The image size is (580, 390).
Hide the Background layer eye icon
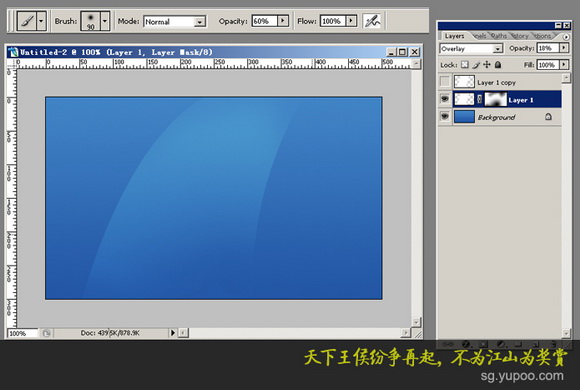(x=445, y=117)
